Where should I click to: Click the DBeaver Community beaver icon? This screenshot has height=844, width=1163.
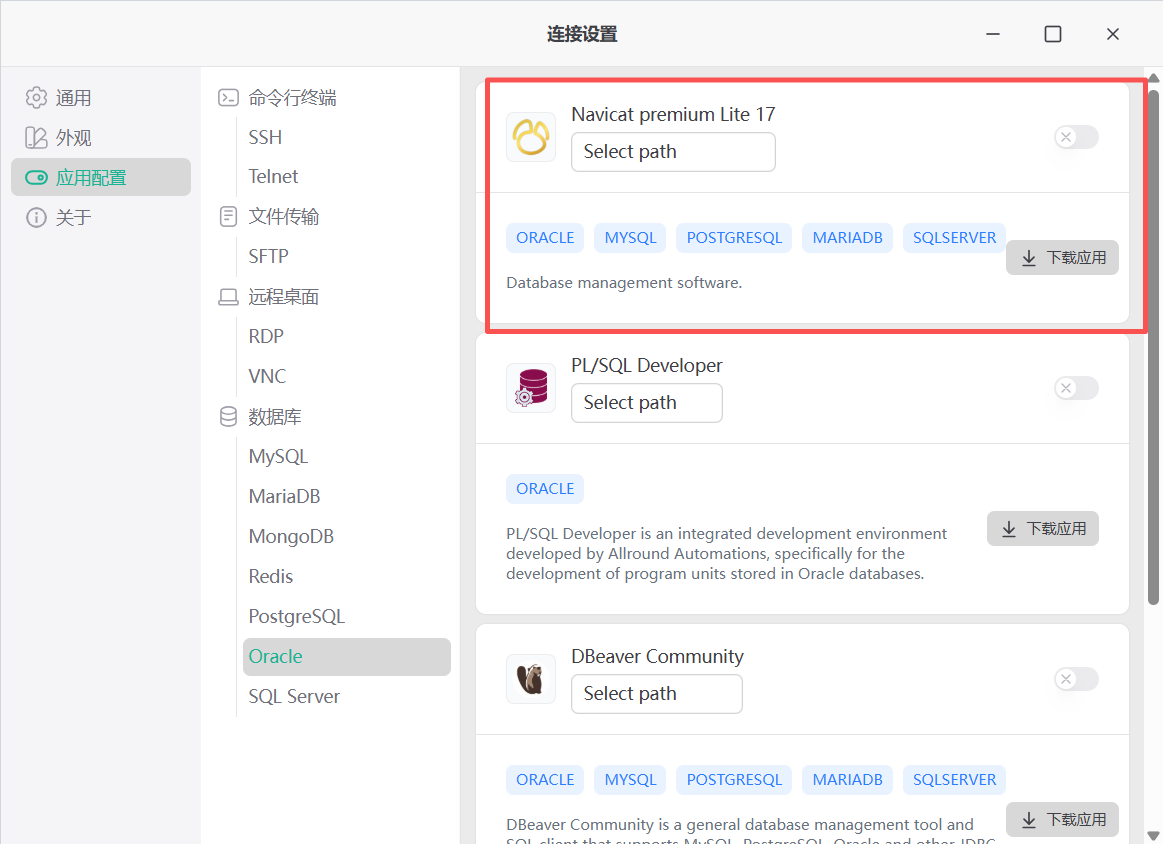[531, 679]
